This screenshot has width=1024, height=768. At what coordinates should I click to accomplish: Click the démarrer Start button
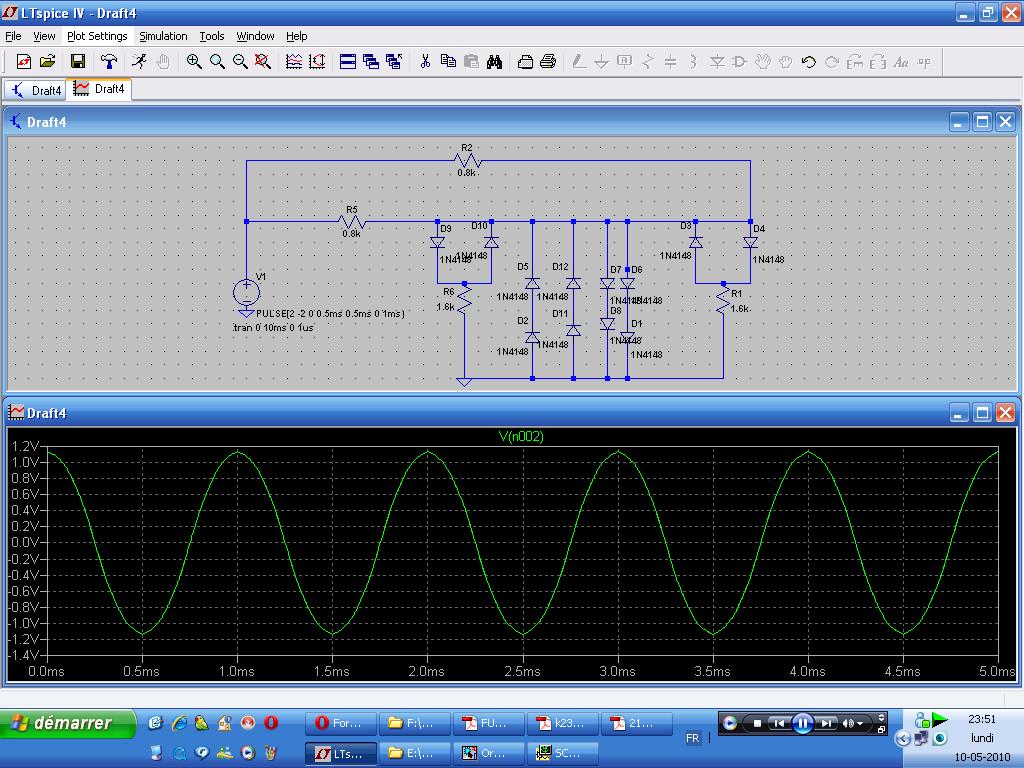68,723
